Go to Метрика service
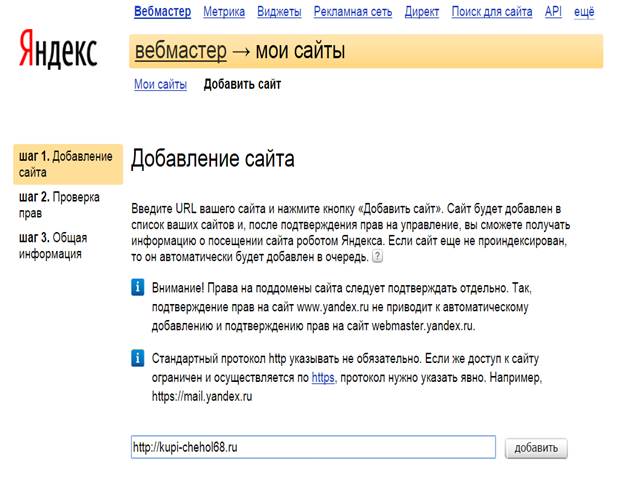The width and height of the screenshot is (622, 483). point(224,12)
